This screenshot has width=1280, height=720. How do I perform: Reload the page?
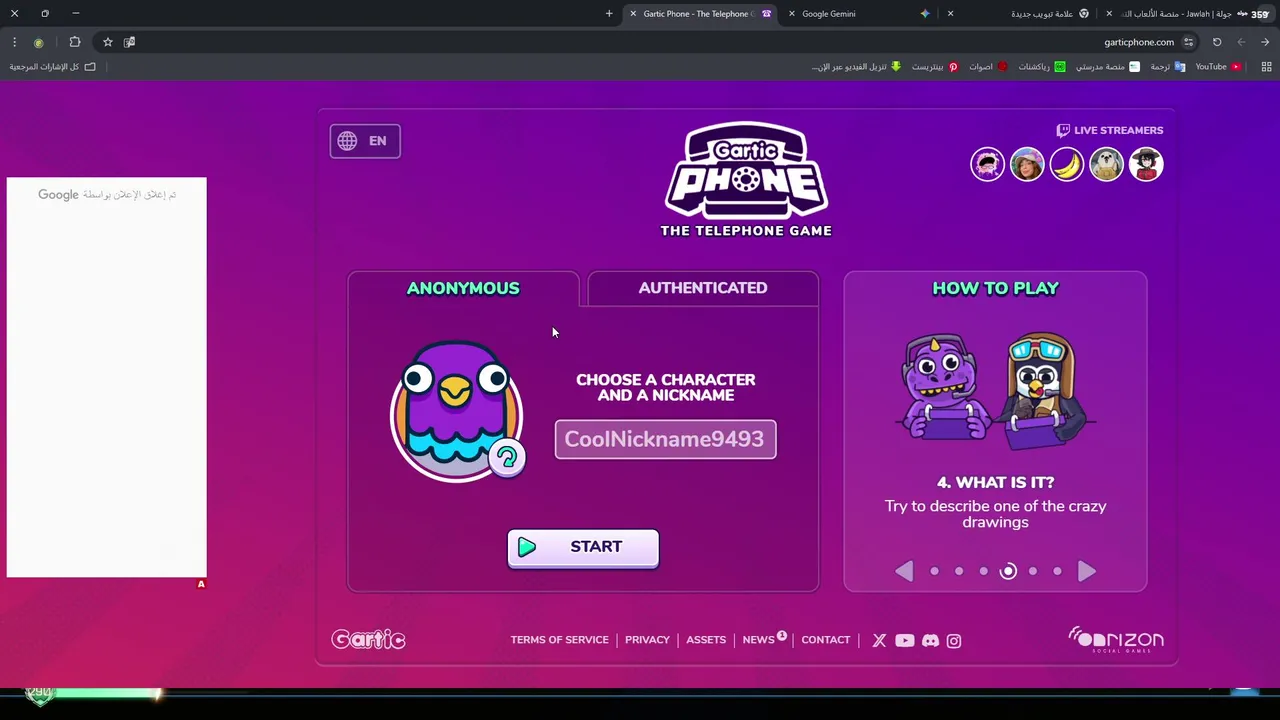[1217, 42]
